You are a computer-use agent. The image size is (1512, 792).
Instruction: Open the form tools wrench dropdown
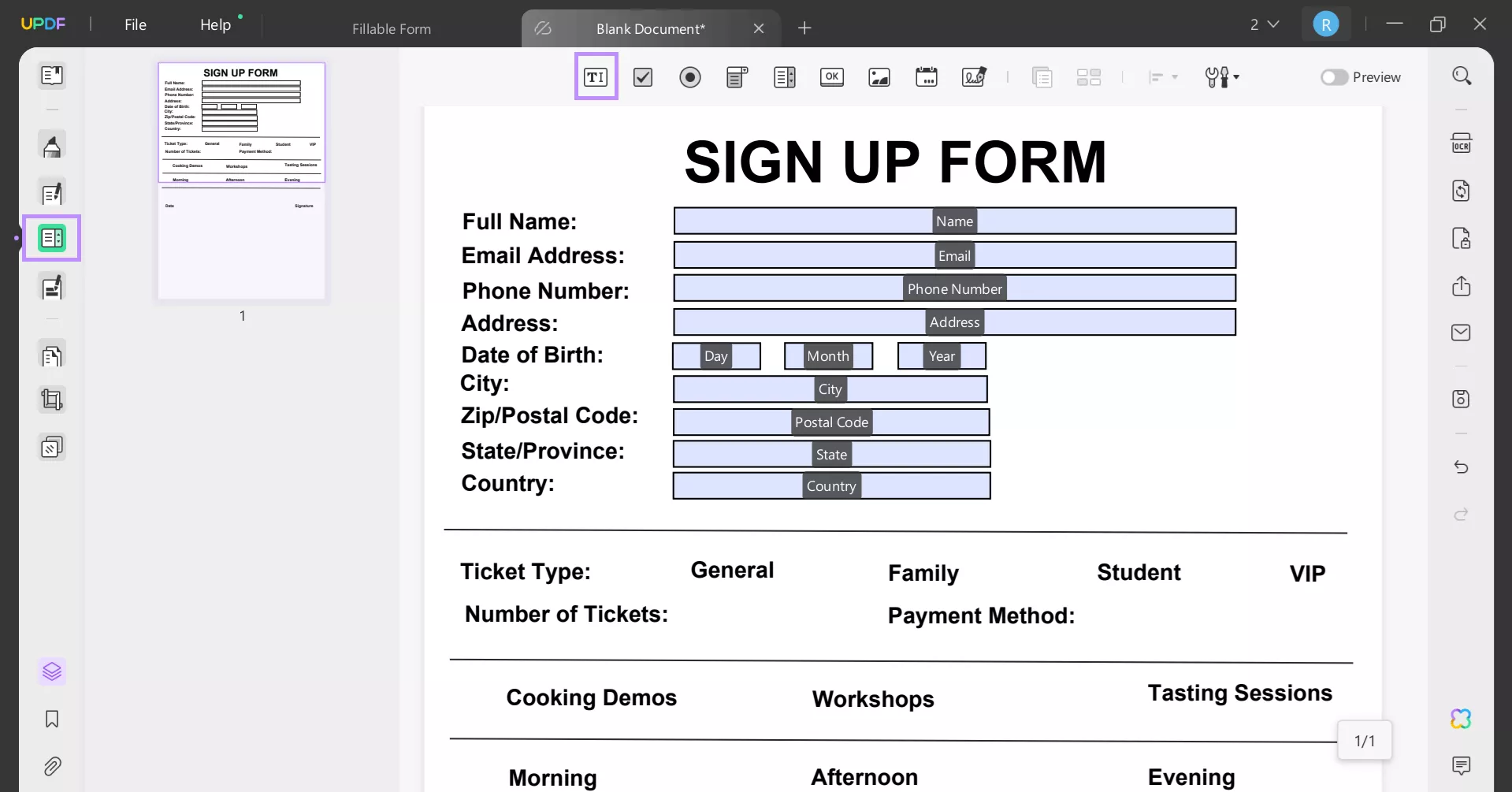pyautogui.click(x=1222, y=76)
